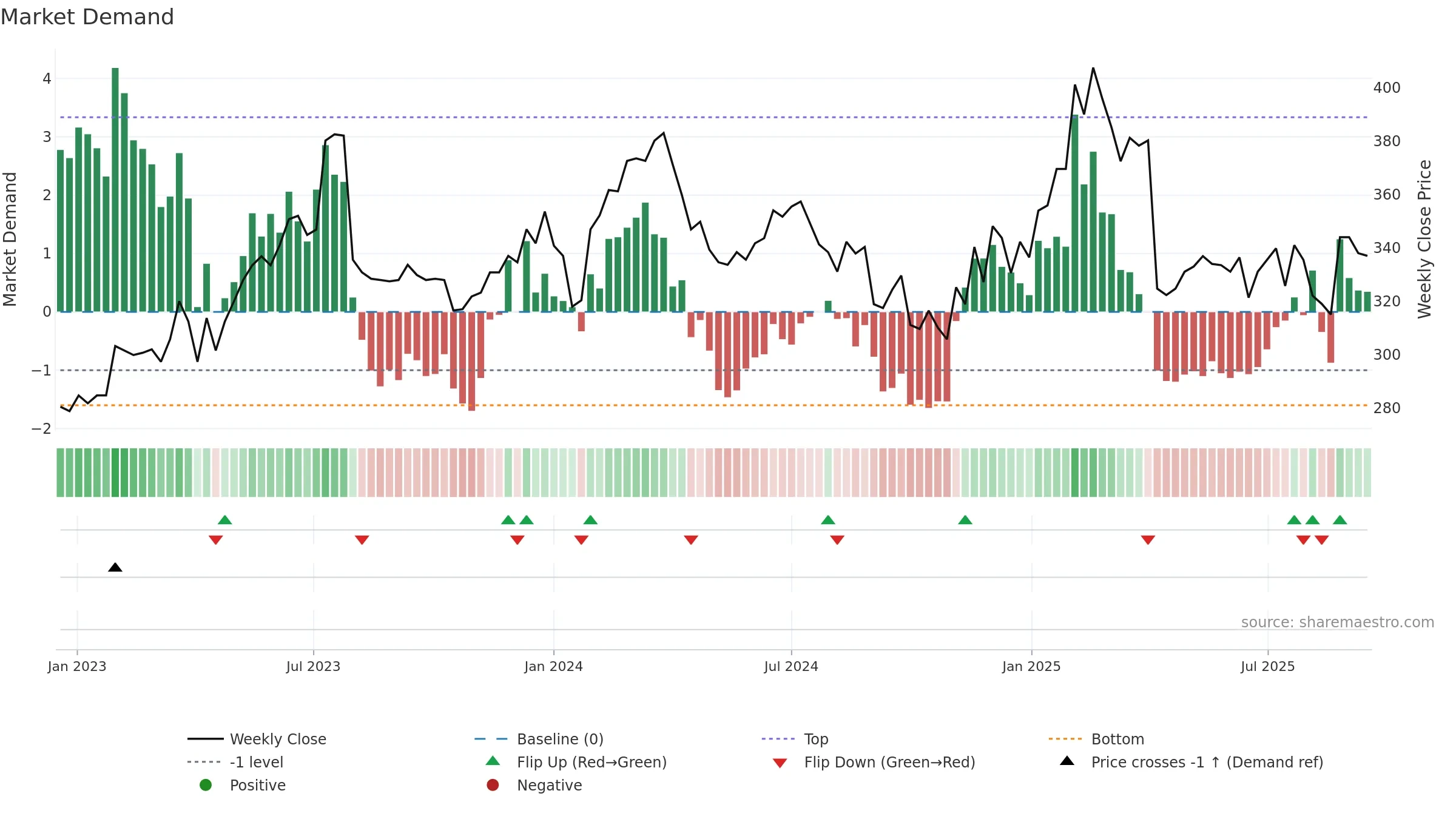Click the darkest green heatmap cell in early 2023

point(115,473)
